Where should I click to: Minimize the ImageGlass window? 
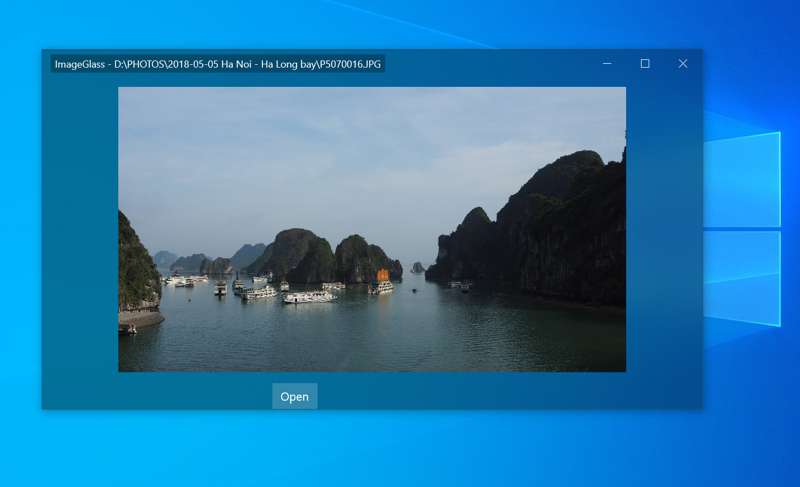pyautogui.click(x=607, y=64)
